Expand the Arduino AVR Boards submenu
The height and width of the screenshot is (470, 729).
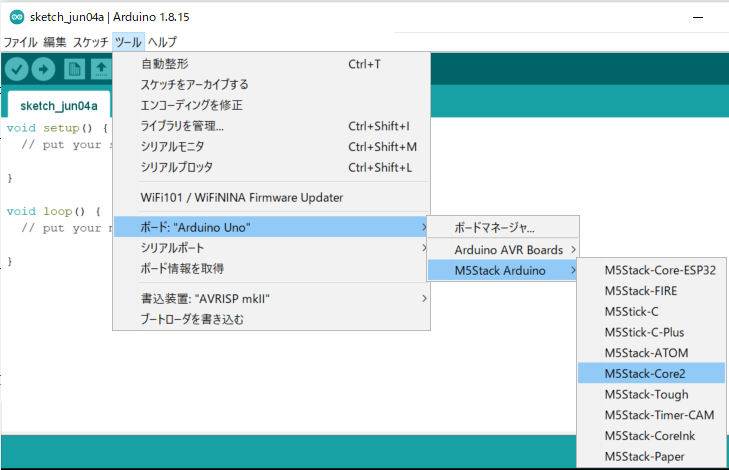pyautogui.click(x=503, y=250)
